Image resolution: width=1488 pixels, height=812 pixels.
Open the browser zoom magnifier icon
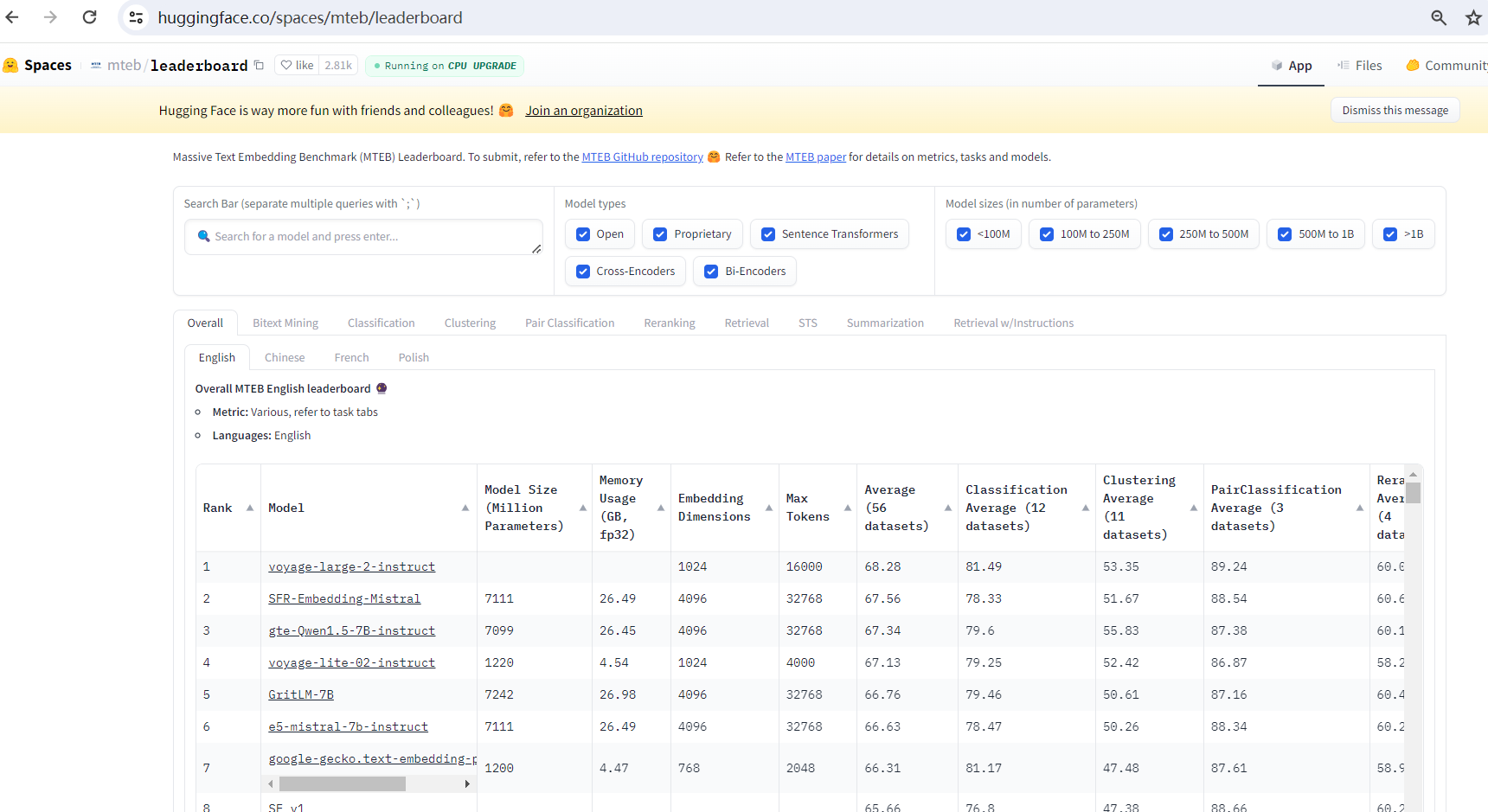click(1439, 17)
